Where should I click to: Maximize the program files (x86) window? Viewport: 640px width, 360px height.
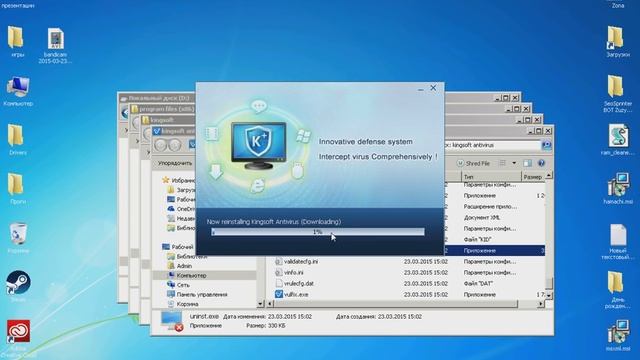tap(517, 109)
